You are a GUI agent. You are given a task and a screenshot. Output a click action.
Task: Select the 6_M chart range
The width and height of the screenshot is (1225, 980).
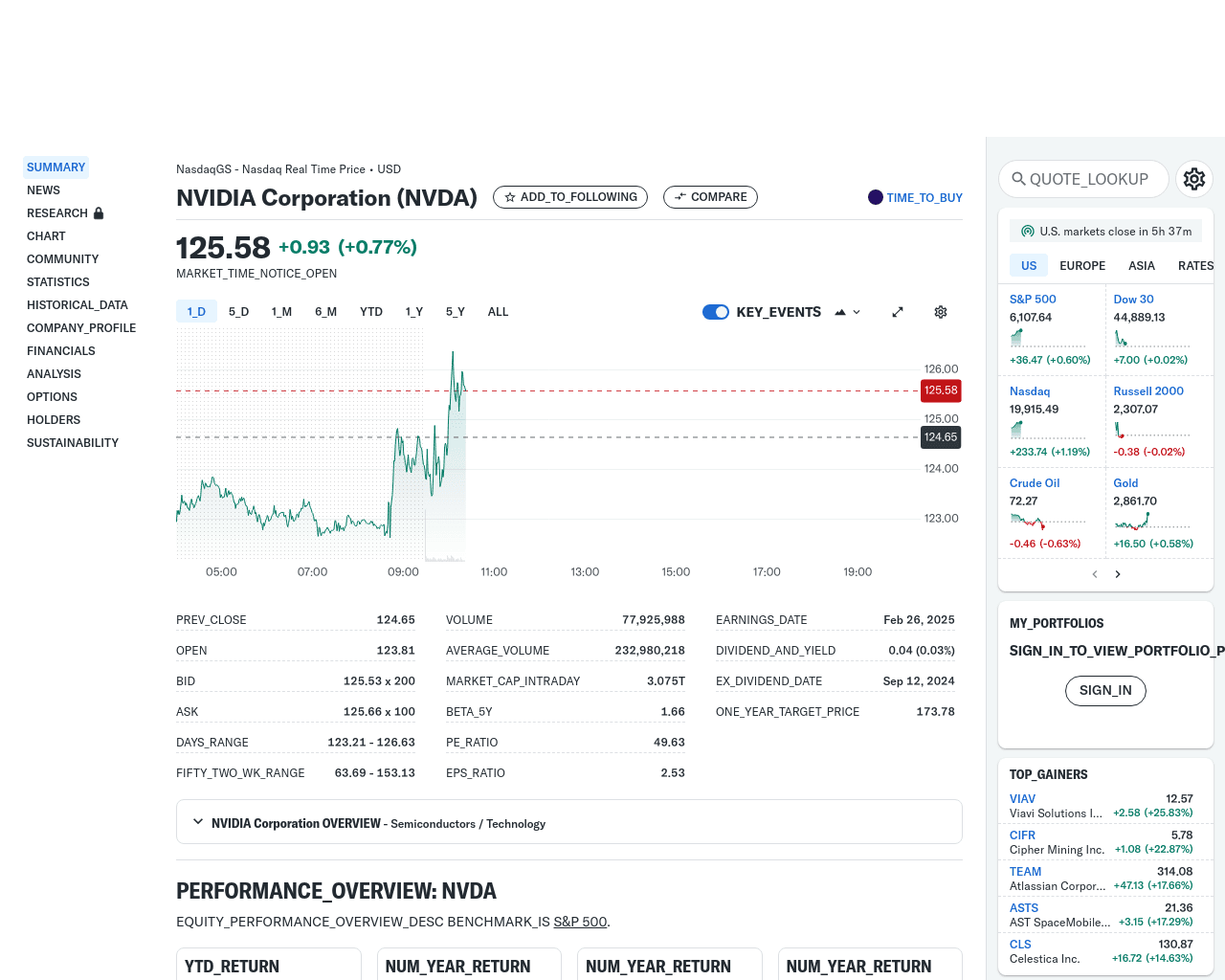pyautogui.click(x=325, y=312)
